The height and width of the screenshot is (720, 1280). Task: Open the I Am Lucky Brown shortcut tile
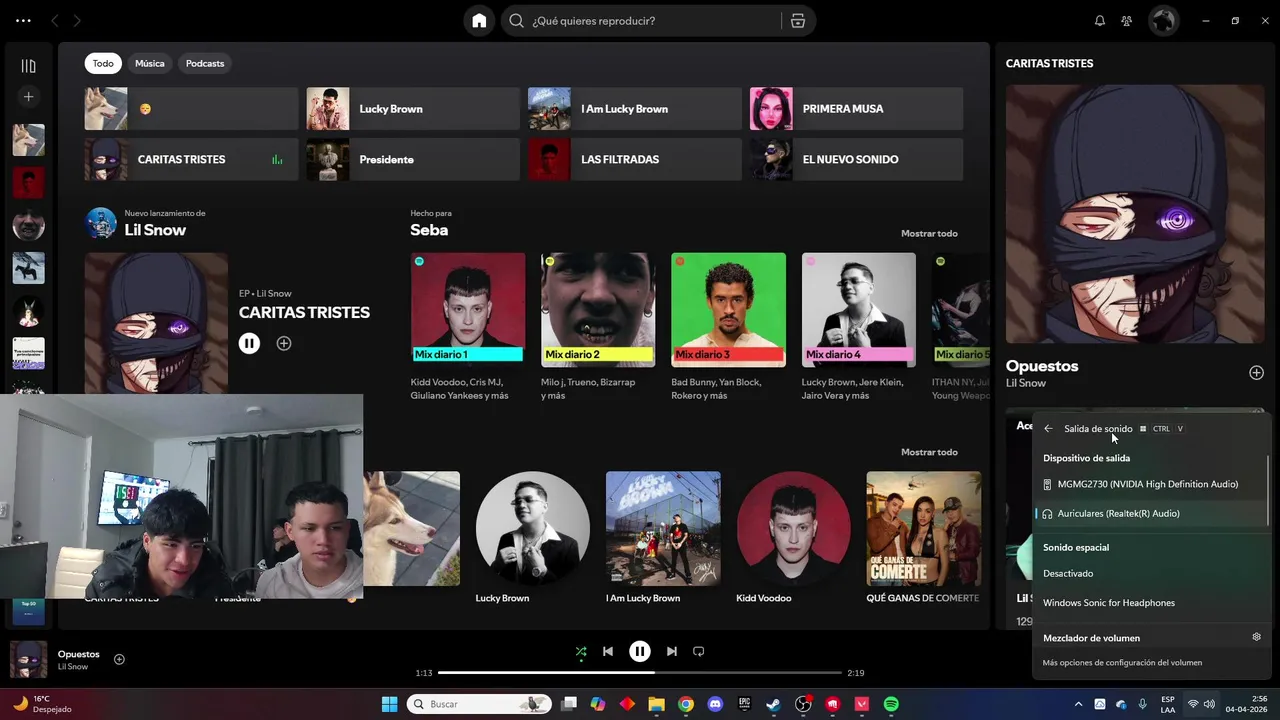coord(635,109)
